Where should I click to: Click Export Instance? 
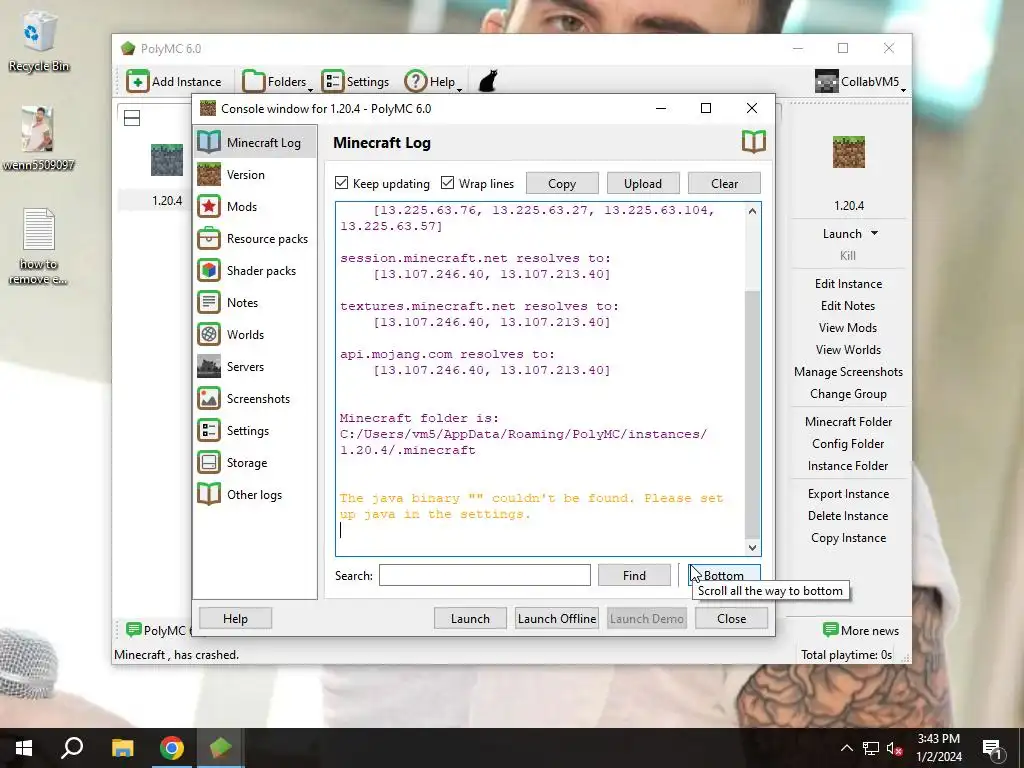(848, 494)
